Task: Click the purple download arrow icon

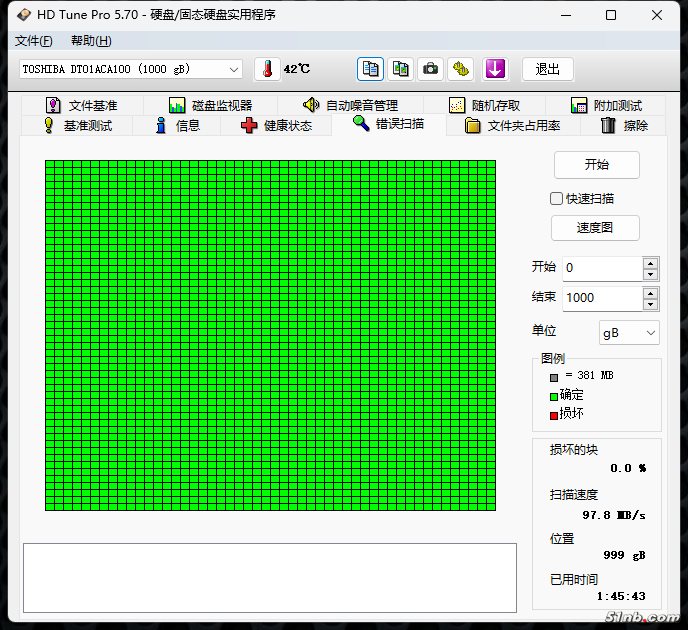Action: pyautogui.click(x=495, y=69)
